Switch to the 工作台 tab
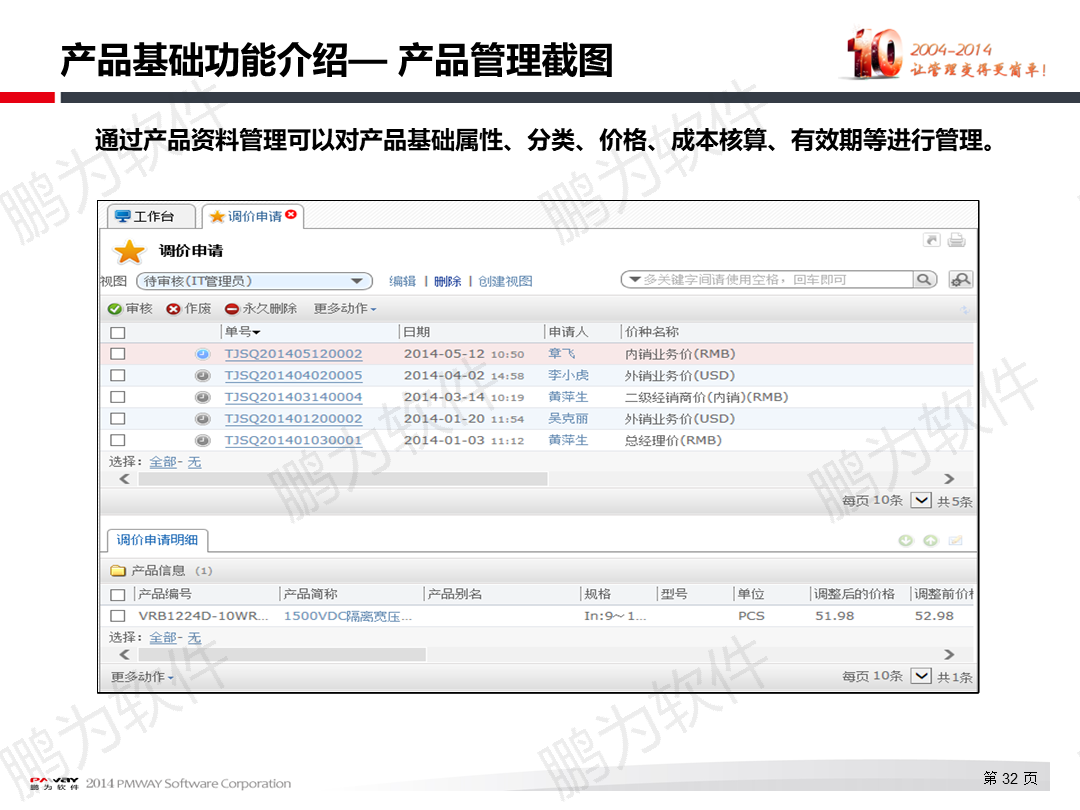The width and height of the screenshot is (1080, 810). (x=152, y=216)
